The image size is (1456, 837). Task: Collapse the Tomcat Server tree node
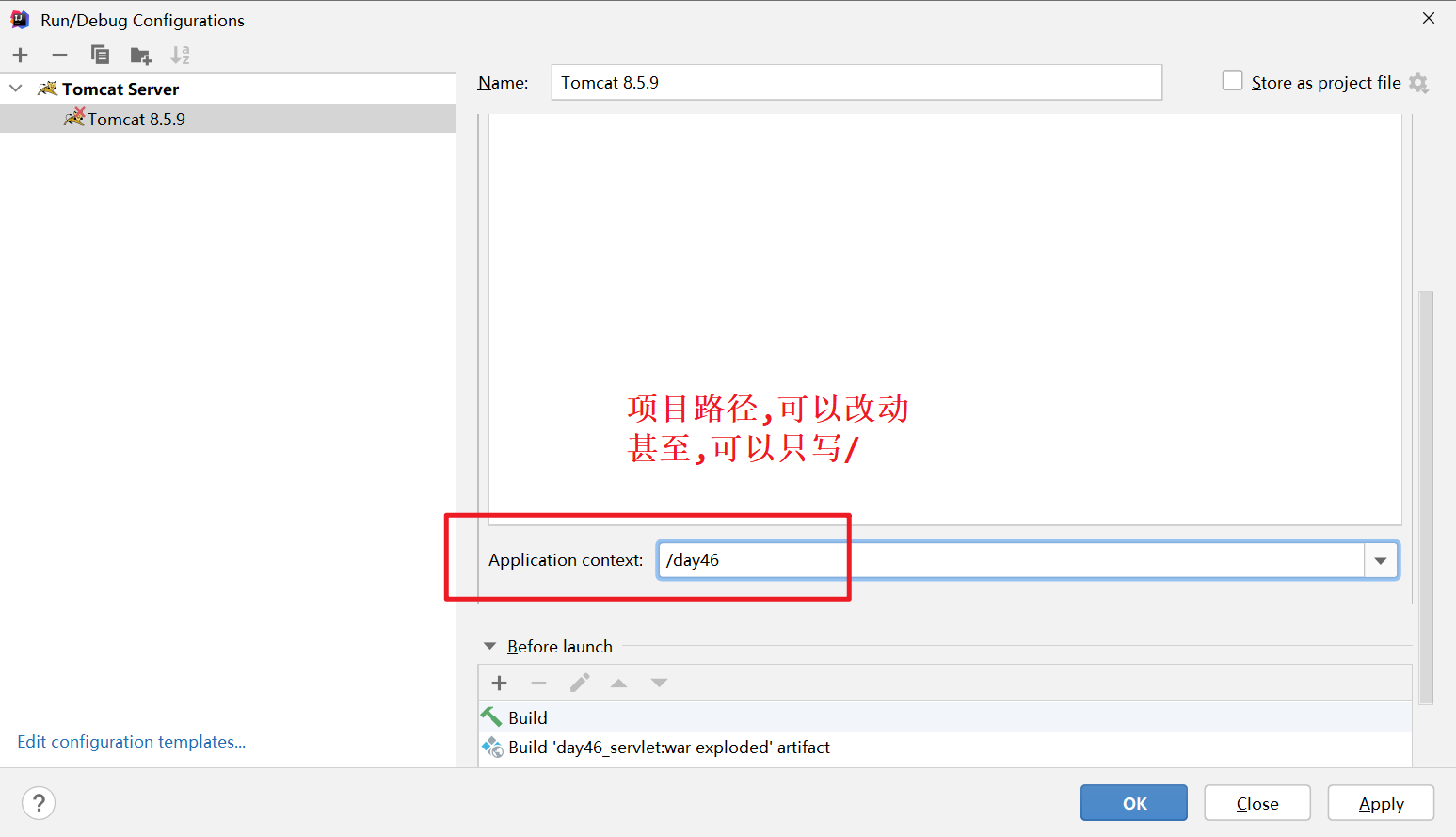[16, 89]
